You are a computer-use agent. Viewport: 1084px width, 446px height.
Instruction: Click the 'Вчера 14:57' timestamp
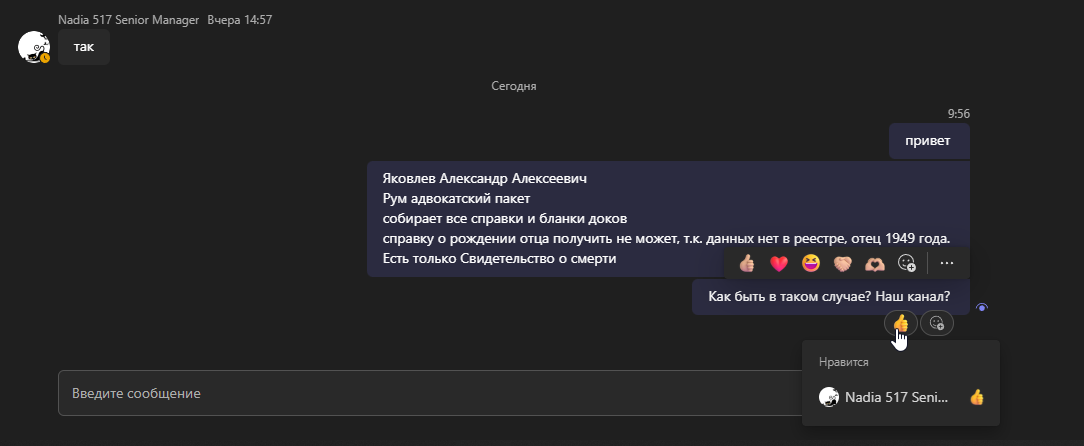pos(240,20)
